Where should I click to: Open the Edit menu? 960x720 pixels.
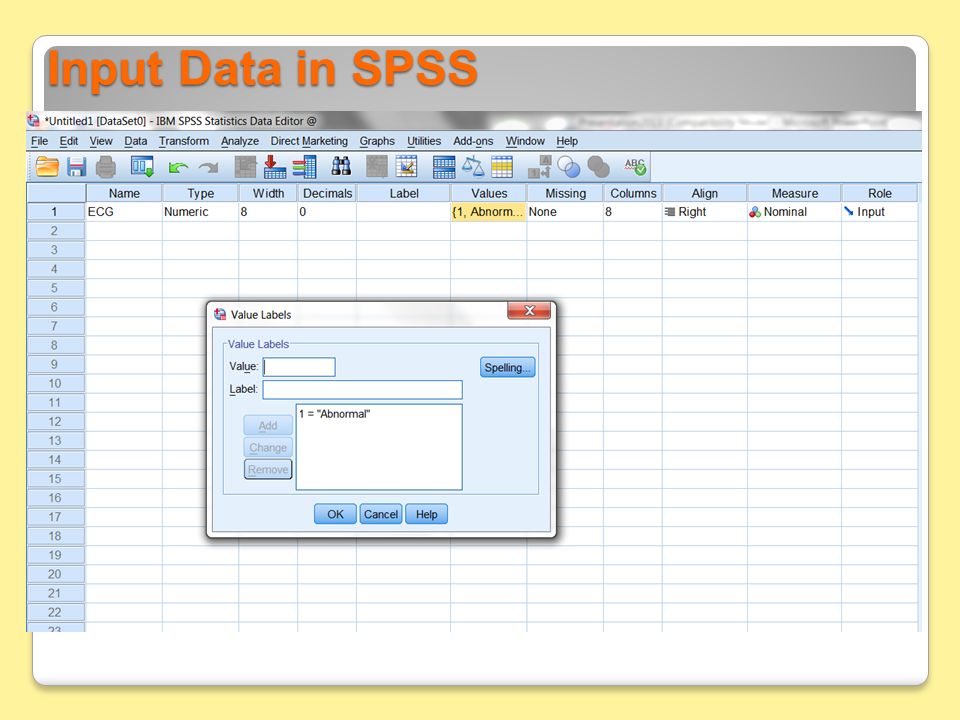[x=69, y=141]
